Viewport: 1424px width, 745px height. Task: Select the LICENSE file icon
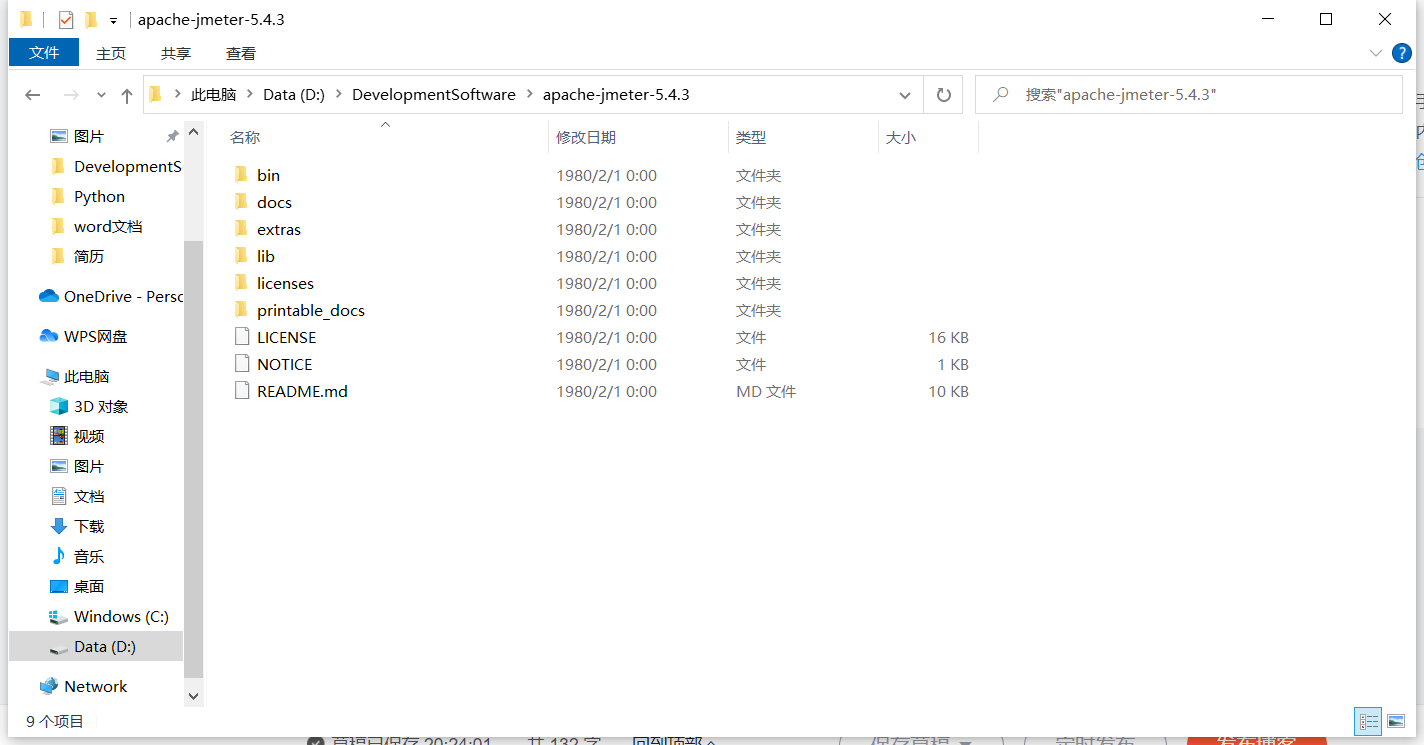[241, 337]
